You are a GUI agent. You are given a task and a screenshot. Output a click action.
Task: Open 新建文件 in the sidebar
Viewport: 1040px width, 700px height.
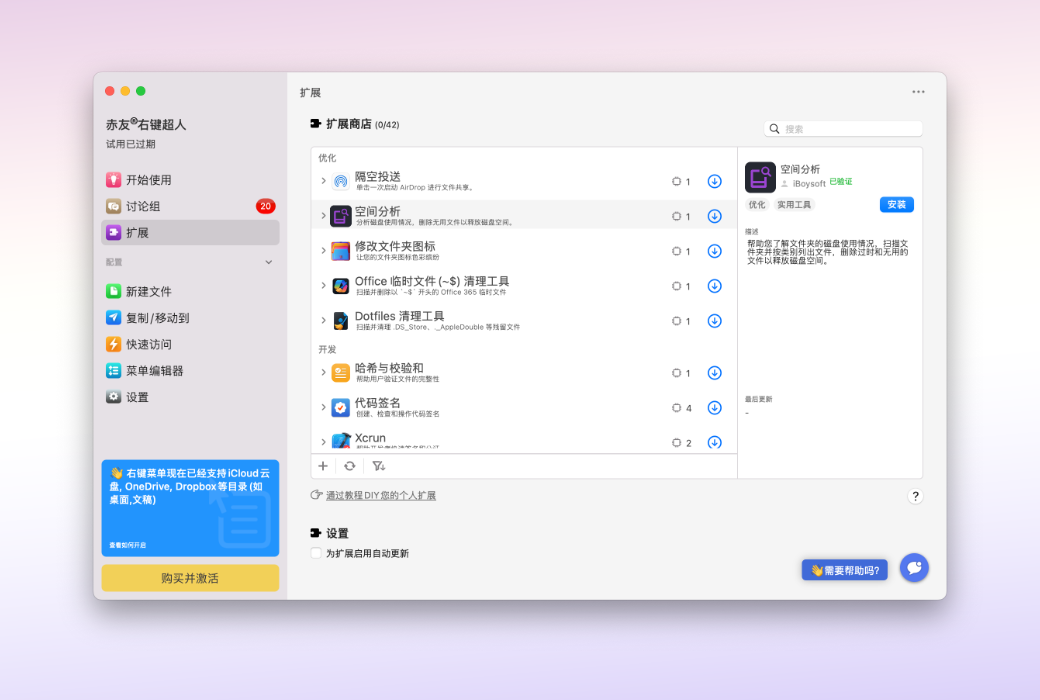tap(190, 291)
